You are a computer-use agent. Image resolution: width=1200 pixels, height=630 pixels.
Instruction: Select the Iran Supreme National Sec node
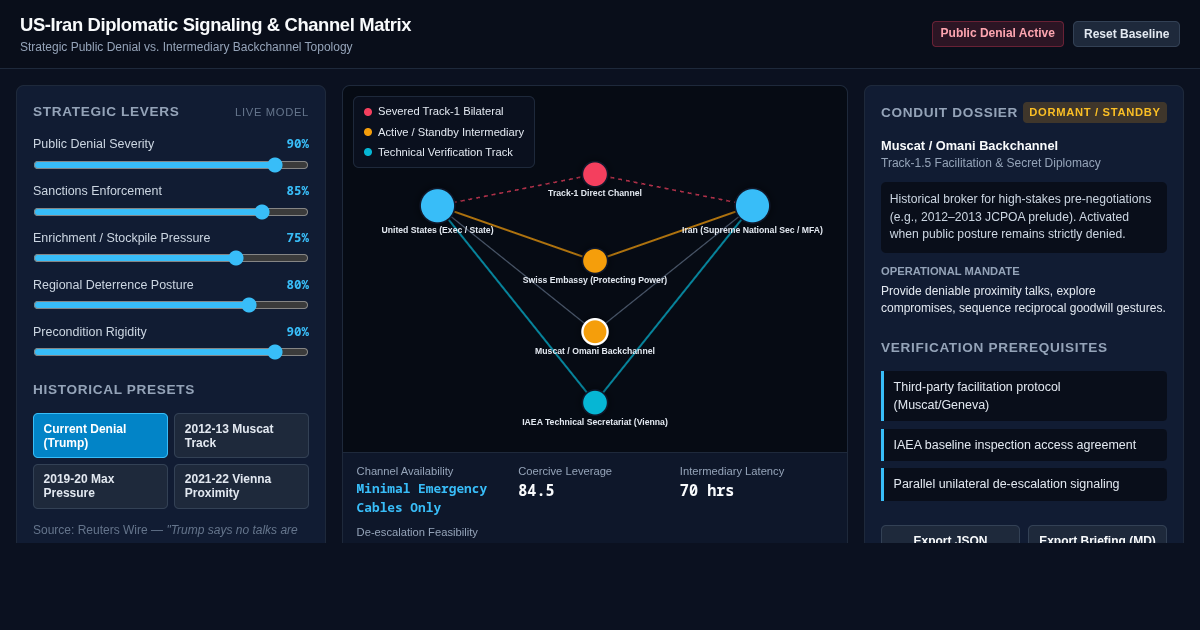[752, 206]
